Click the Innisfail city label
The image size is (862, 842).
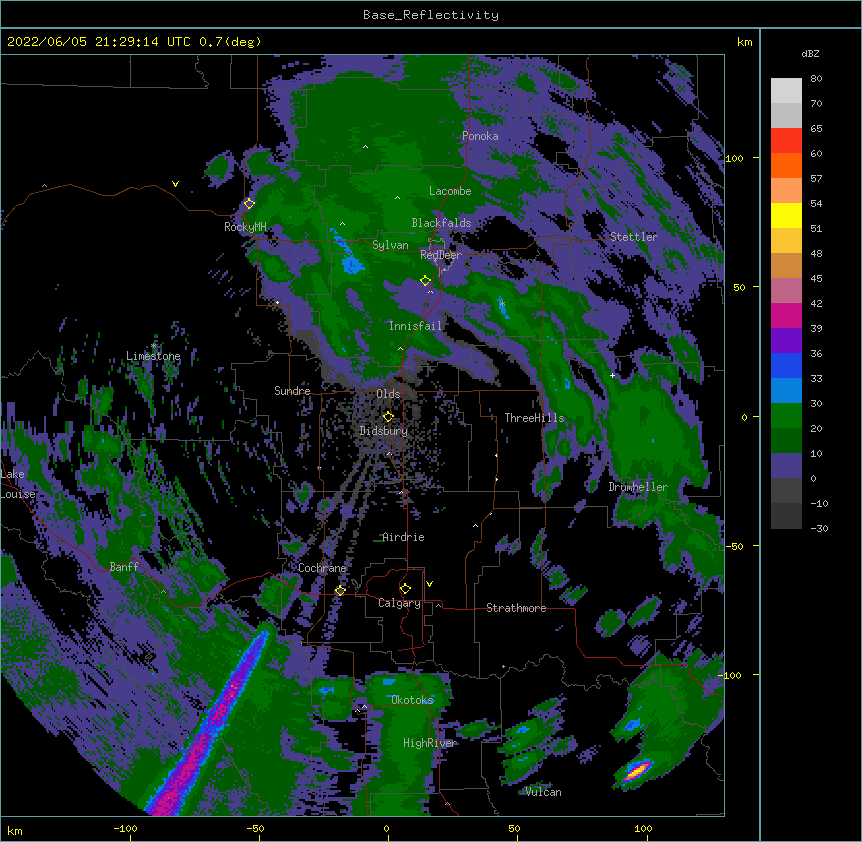tap(415, 326)
